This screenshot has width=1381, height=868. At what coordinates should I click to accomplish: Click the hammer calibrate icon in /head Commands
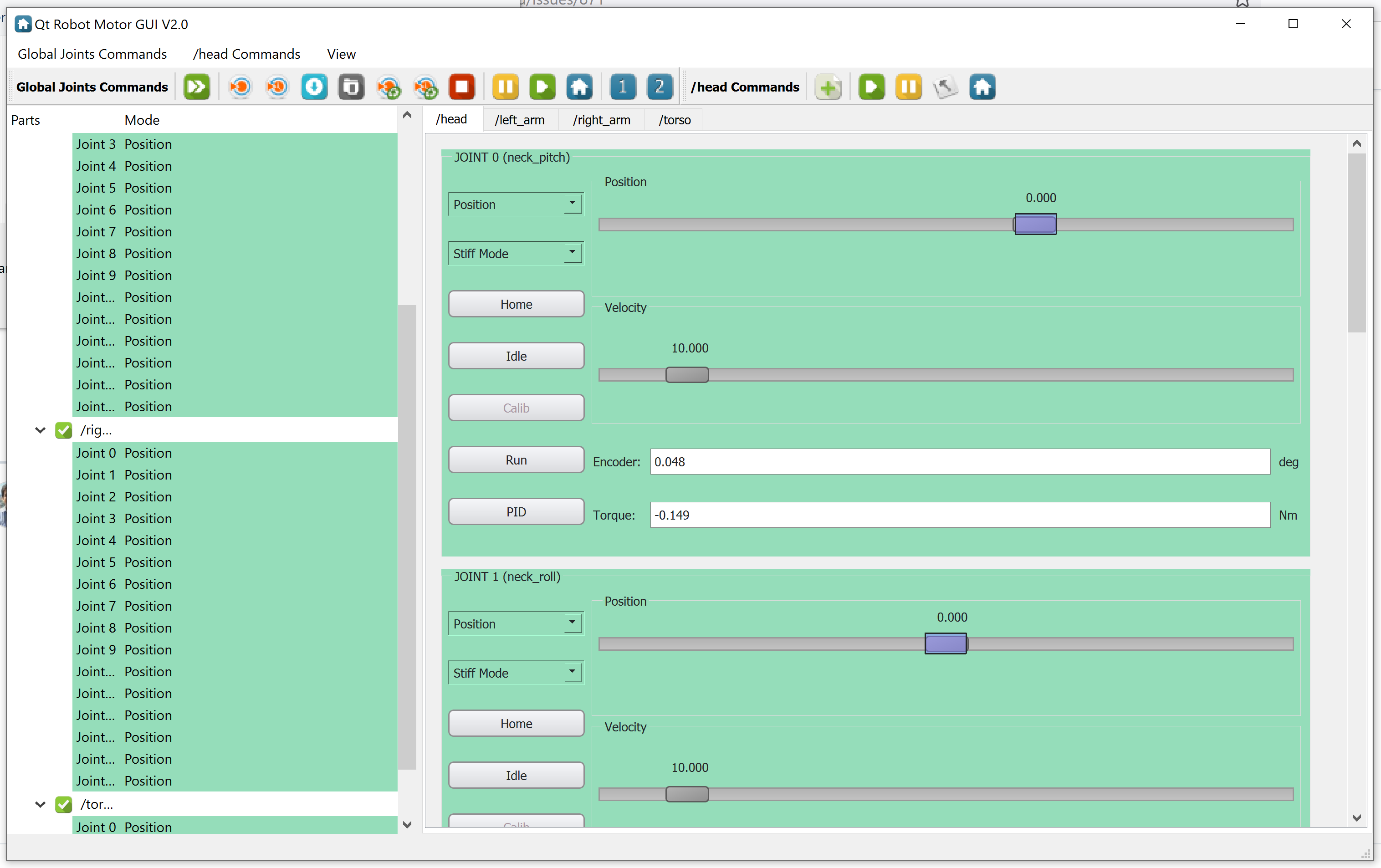945,88
